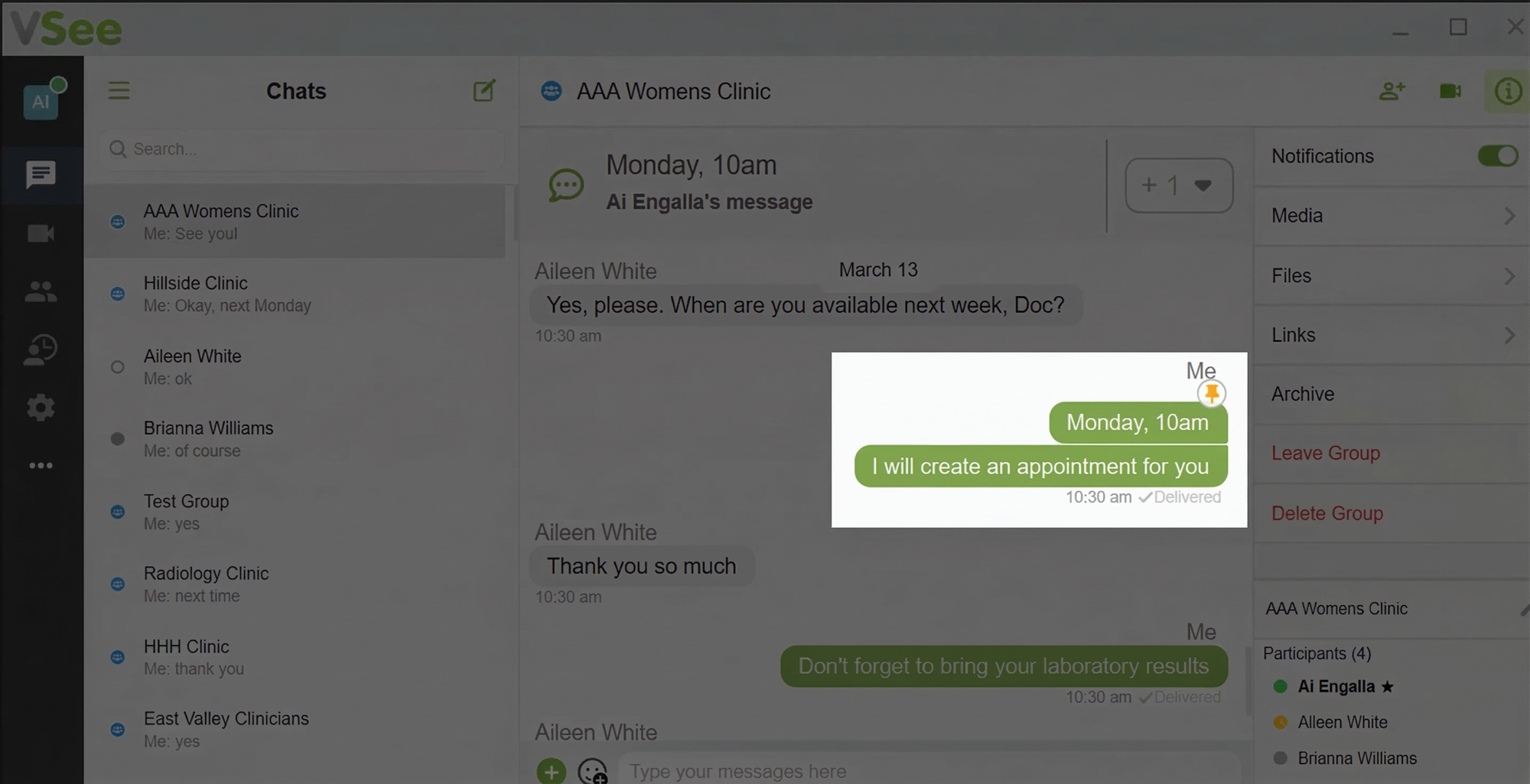1530x784 pixels.
Task: Start a video call in AAA Womens Clinic
Action: pyautogui.click(x=1450, y=91)
